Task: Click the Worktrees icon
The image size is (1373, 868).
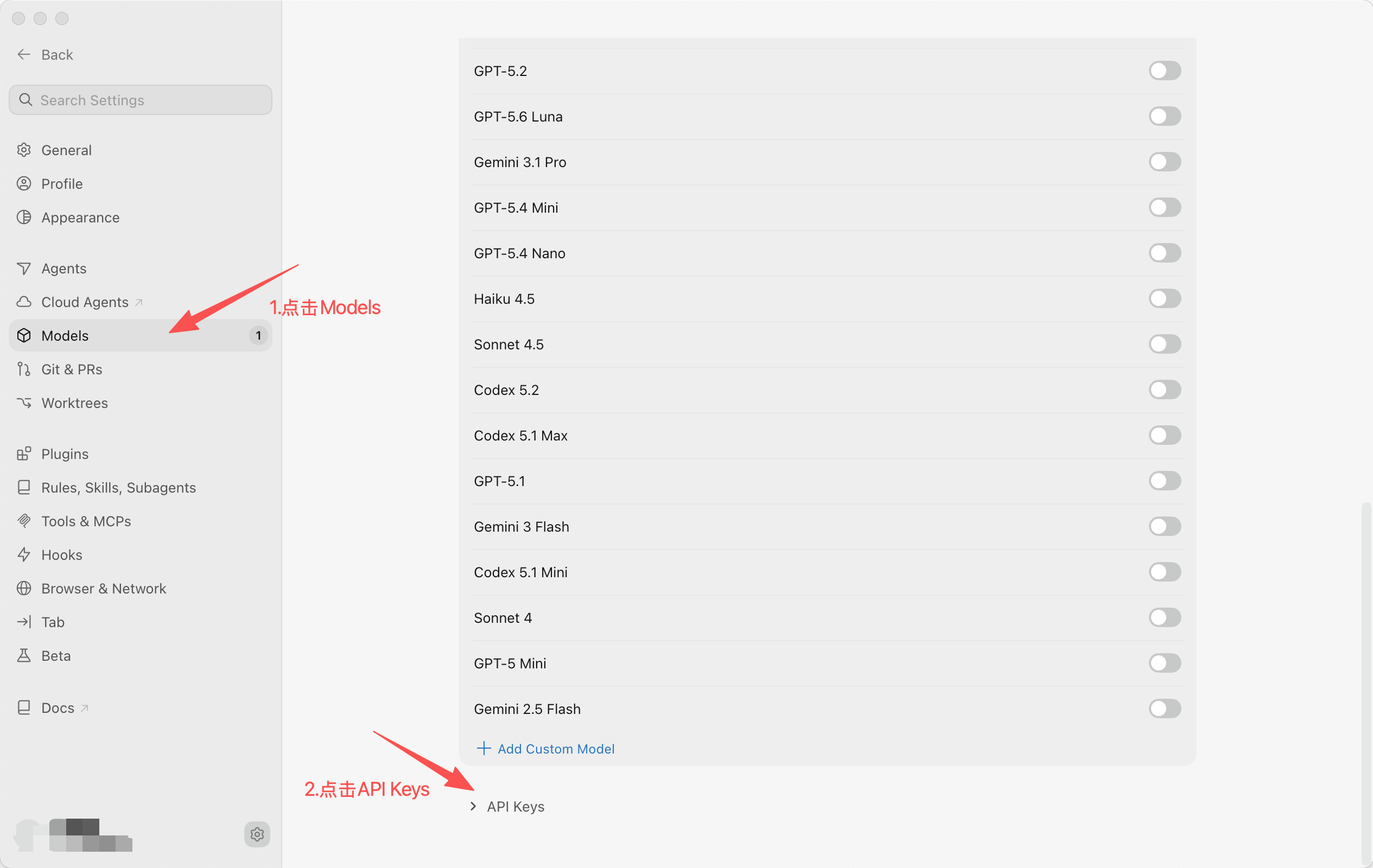Action: point(24,403)
